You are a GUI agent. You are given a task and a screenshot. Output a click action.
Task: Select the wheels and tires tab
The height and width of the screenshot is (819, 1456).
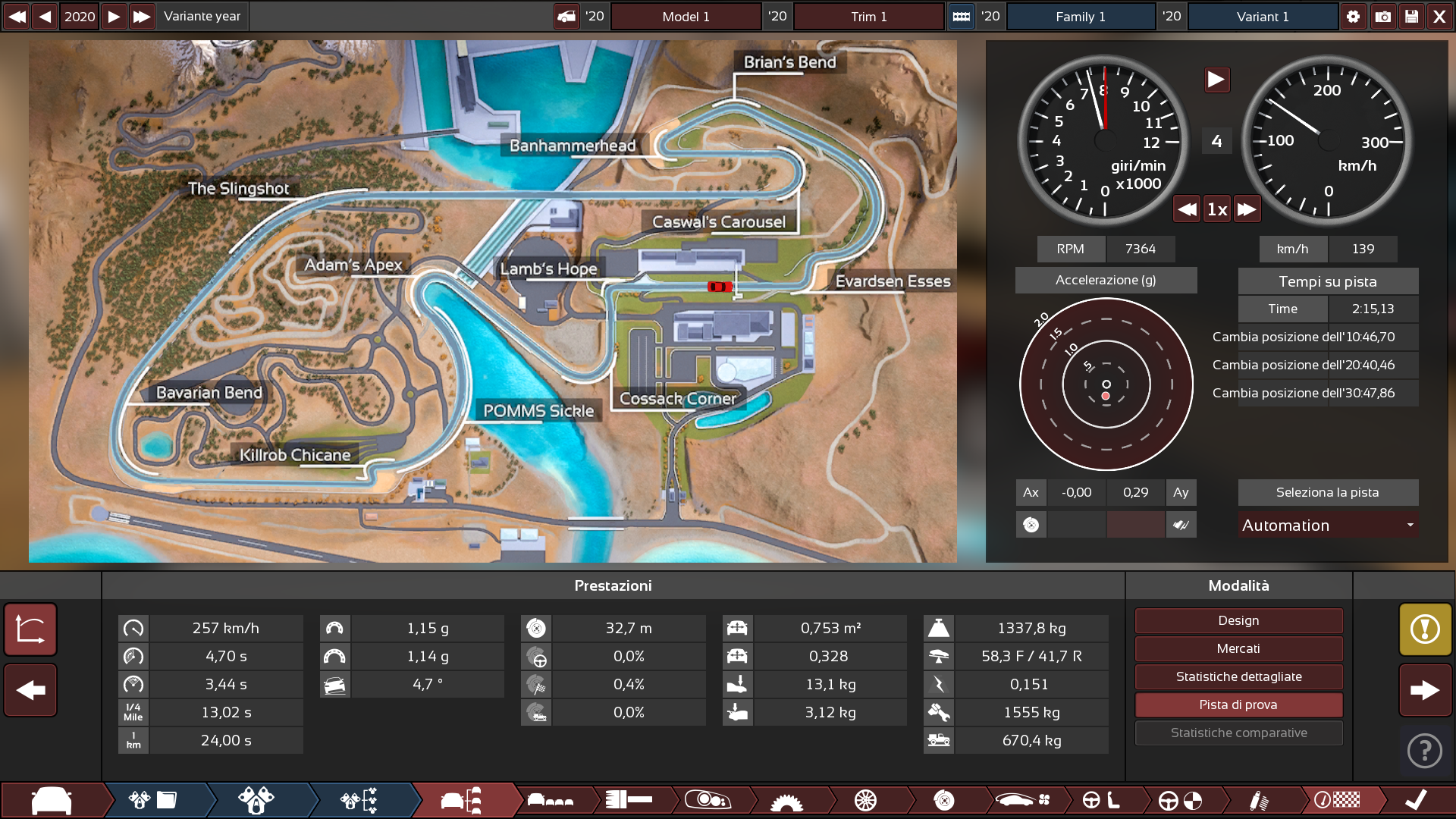pos(864,800)
